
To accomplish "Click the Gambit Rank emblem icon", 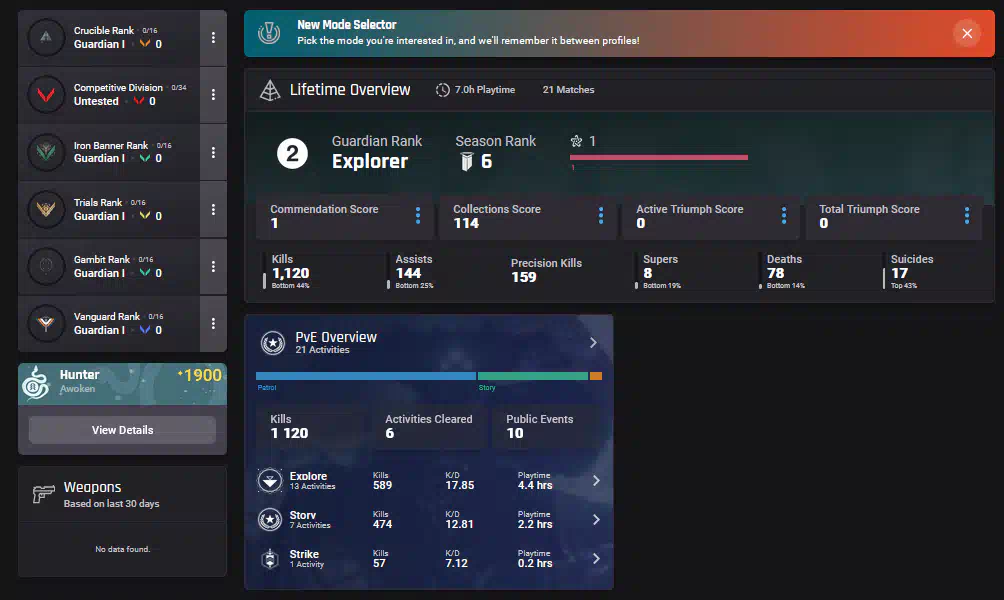I will [46, 266].
